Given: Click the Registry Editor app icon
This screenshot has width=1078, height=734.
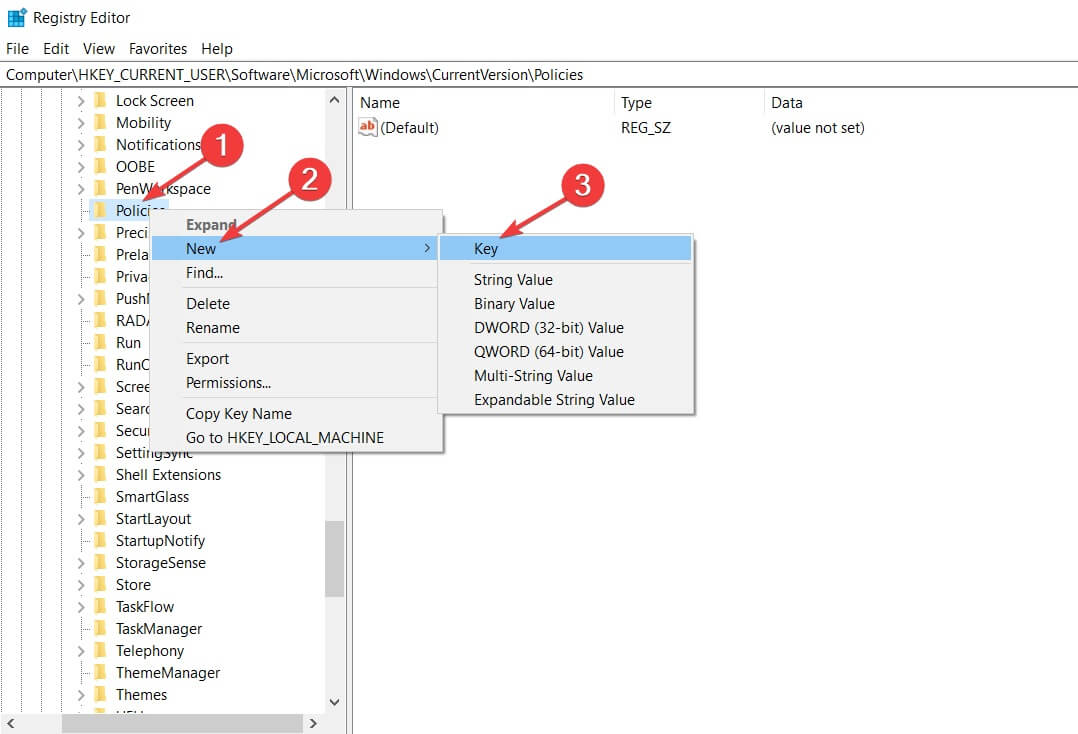Looking at the screenshot, I should coord(16,17).
